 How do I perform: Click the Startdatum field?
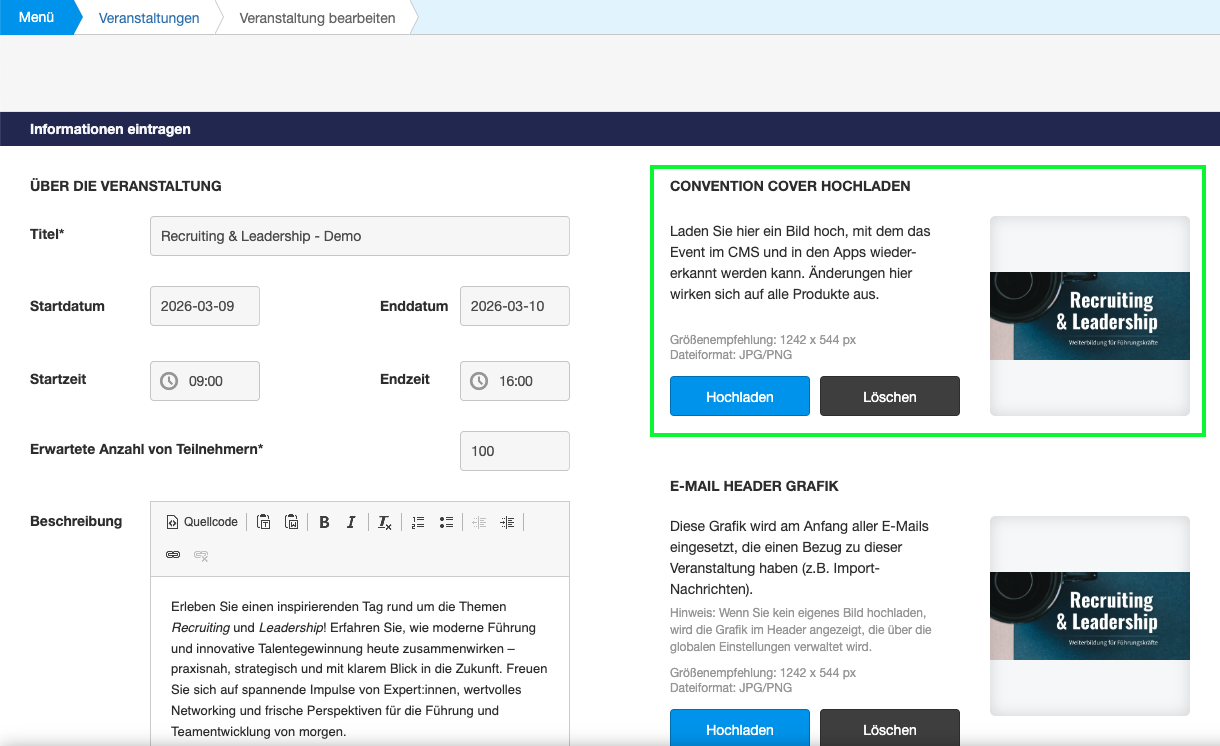pyautogui.click(x=205, y=306)
